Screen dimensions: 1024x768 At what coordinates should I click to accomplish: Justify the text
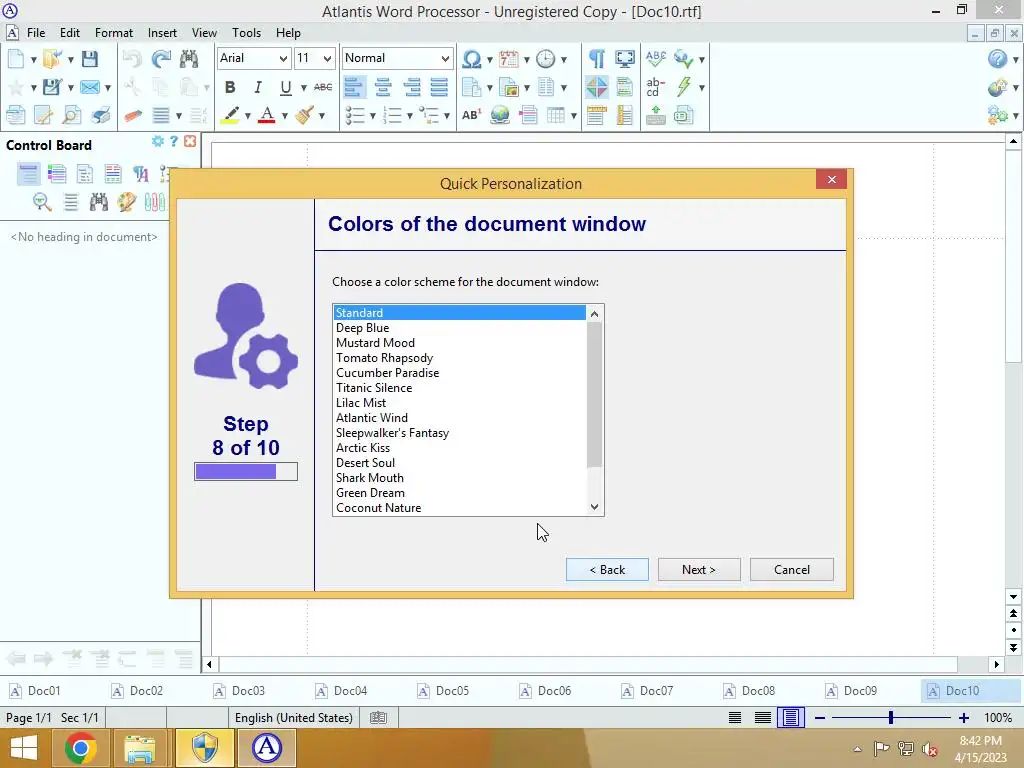(x=440, y=87)
